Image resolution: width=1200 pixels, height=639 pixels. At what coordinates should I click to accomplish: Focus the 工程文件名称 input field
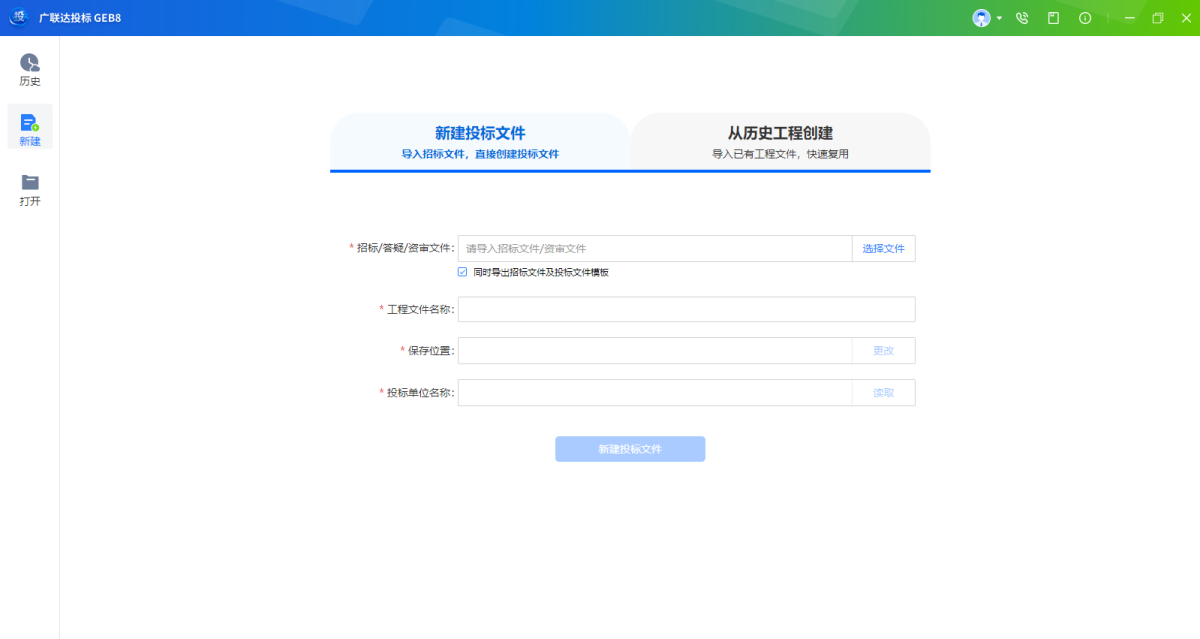coord(686,310)
